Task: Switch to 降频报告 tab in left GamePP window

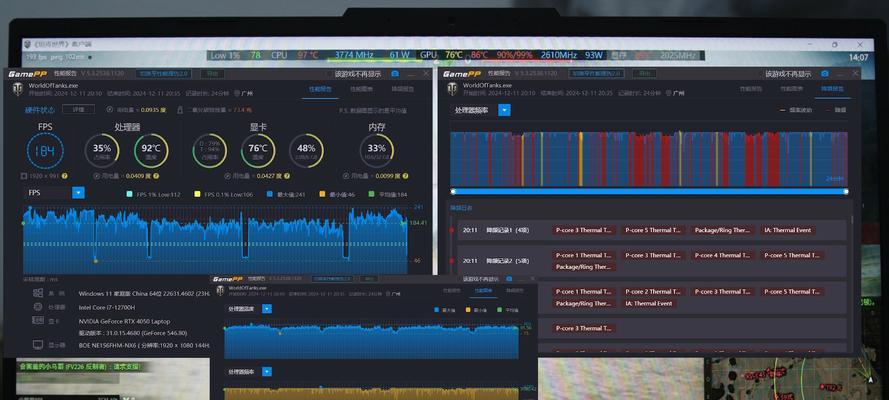Action: point(403,89)
